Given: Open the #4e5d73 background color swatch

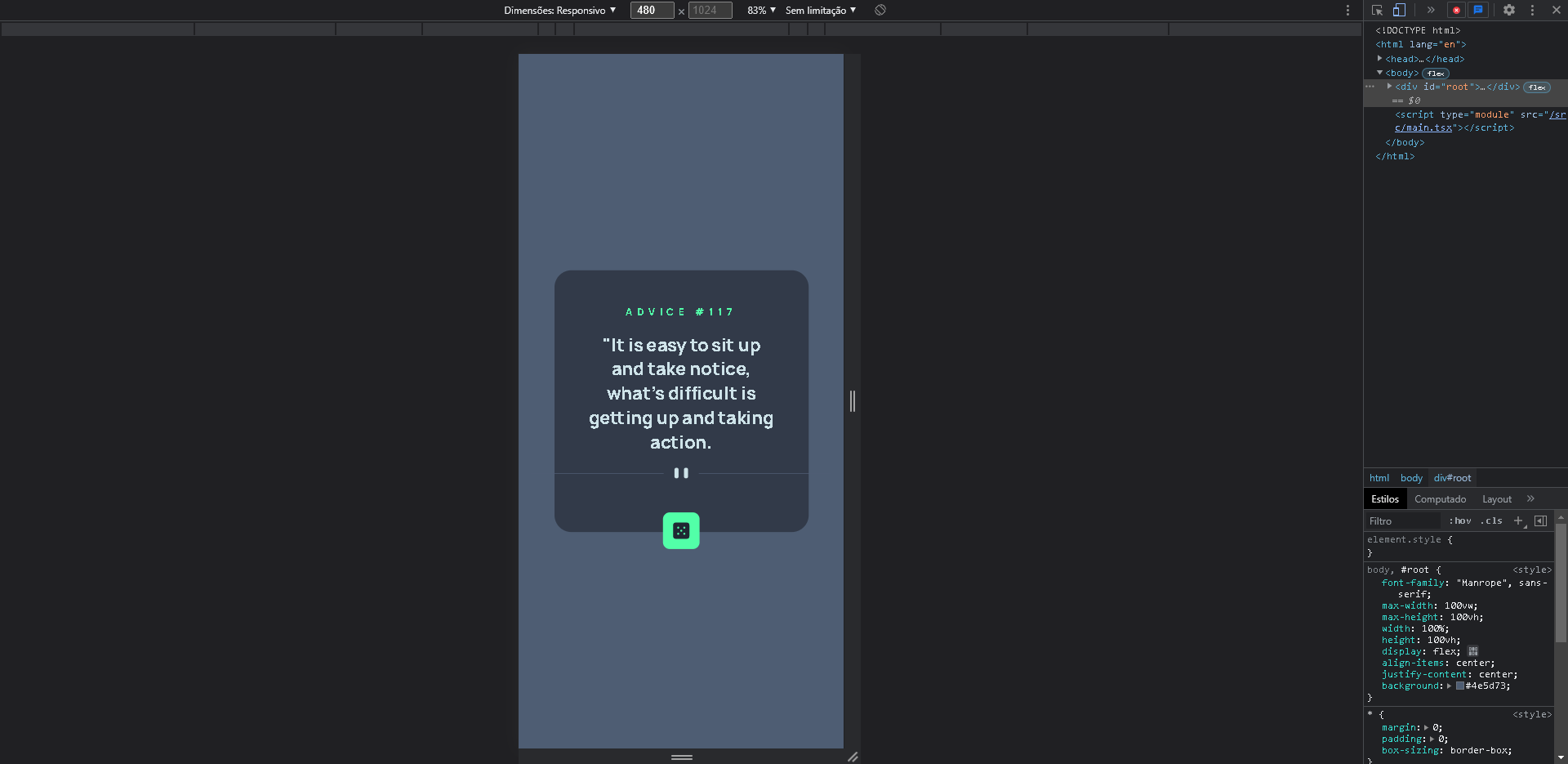Looking at the screenshot, I should tap(1460, 686).
